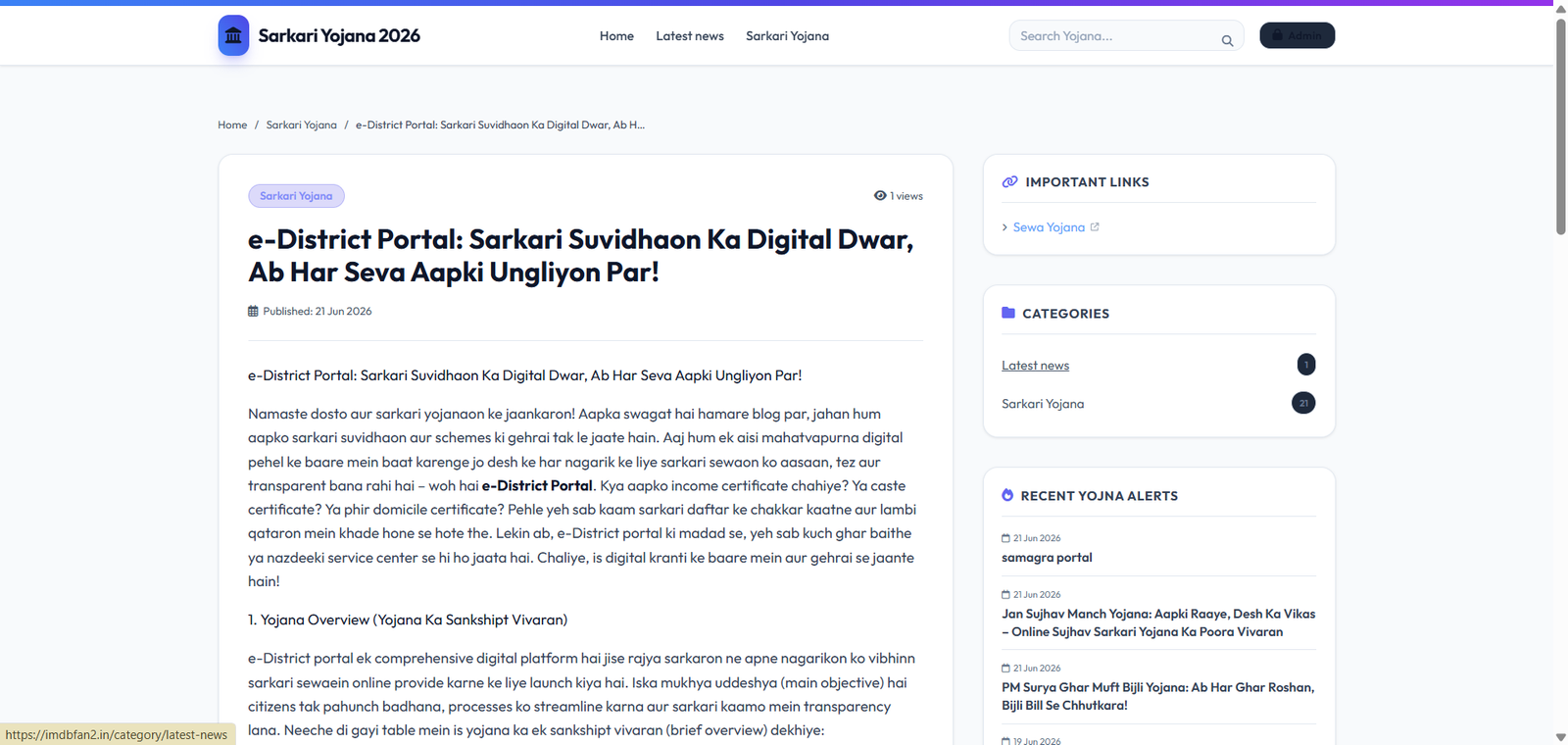Open the Jan Sujhav Manch Yojana alert
Image resolution: width=1568 pixels, height=745 pixels.
1158,622
